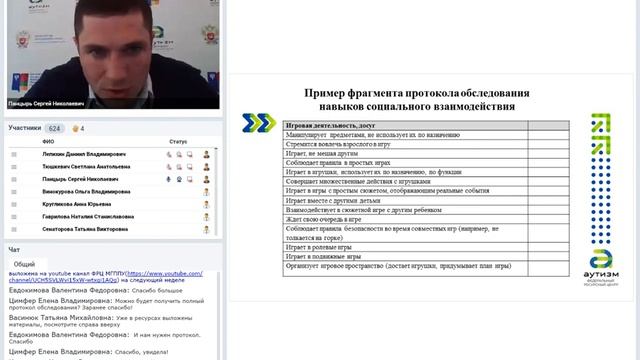Click the screen-share icon in the first participant row

pos(190,154)
